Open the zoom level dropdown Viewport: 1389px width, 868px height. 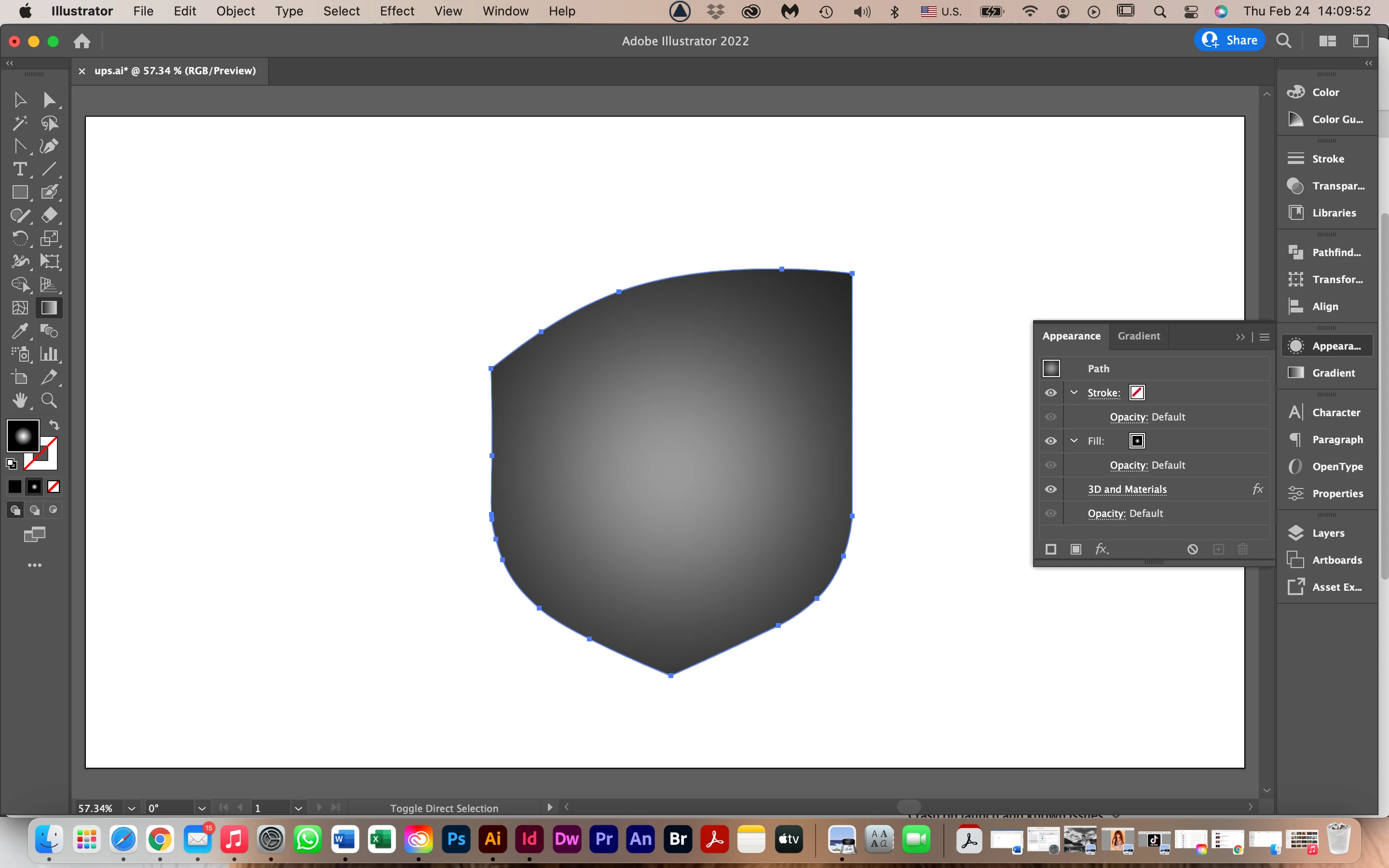click(132, 808)
